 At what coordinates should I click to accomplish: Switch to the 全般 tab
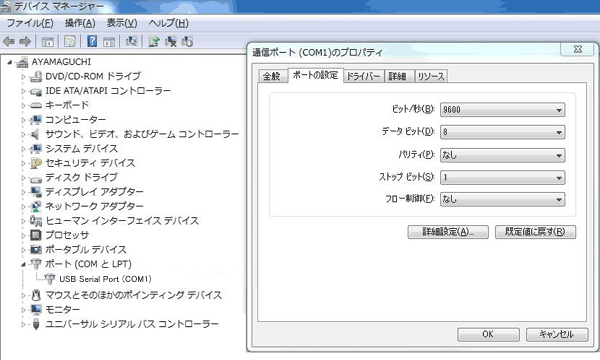click(x=272, y=76)
